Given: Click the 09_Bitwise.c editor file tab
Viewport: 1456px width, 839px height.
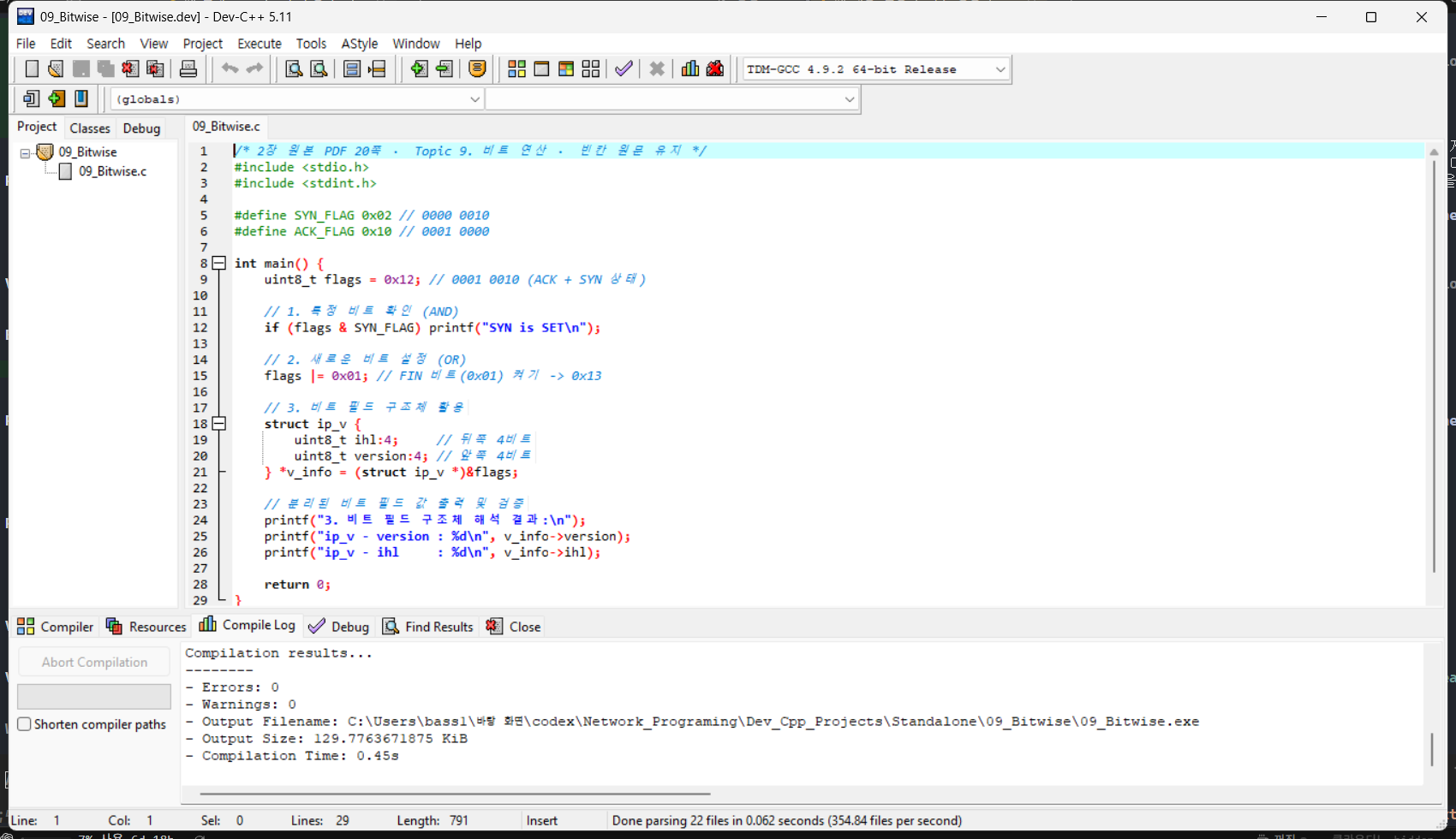Looking at the screenshot, I should click(226, 127).
